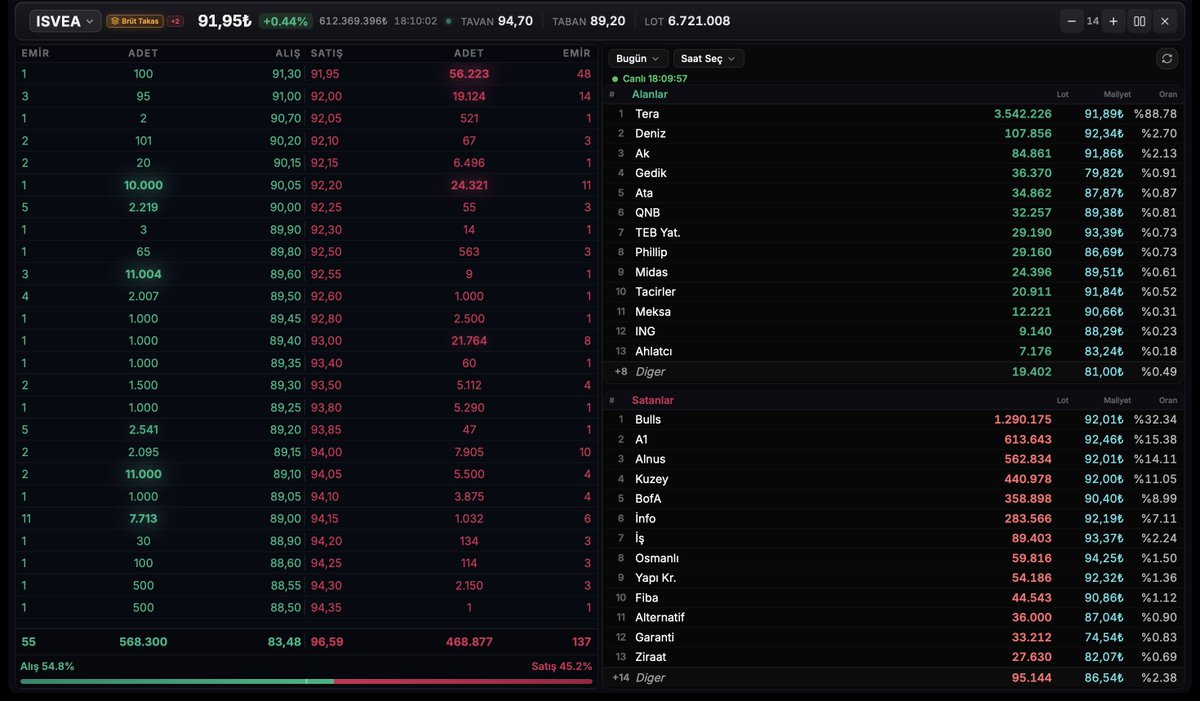Click the SATIŞ column header
This screenshot has height=701, width=1200.
click(x=326, y=54)
